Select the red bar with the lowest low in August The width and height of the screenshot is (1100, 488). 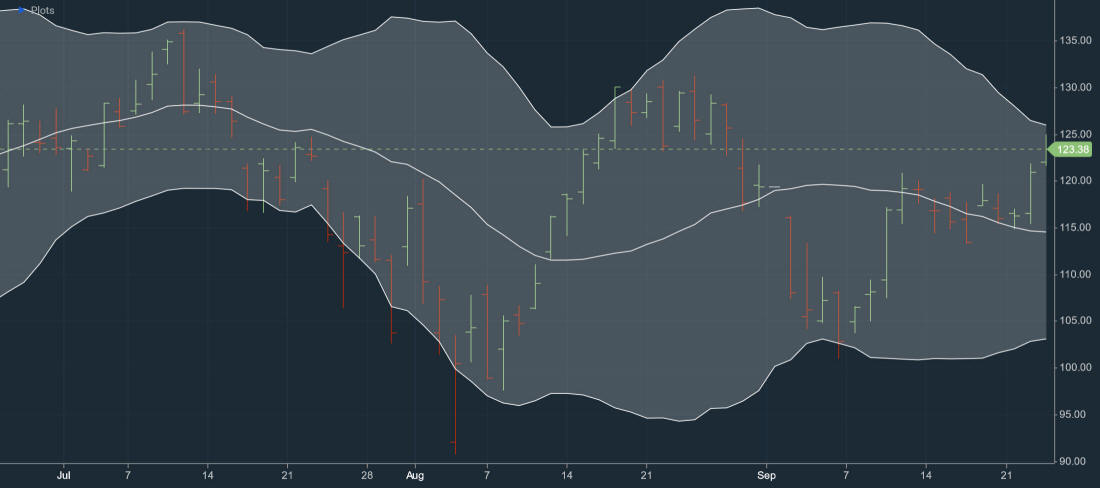pyautogui.click(x=454, y=400)
